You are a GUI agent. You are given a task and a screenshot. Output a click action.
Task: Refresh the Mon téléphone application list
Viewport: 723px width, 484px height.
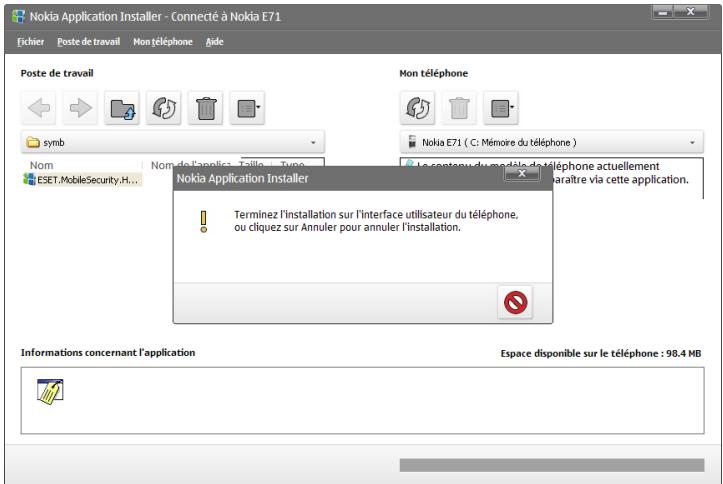tap(418, 108)
